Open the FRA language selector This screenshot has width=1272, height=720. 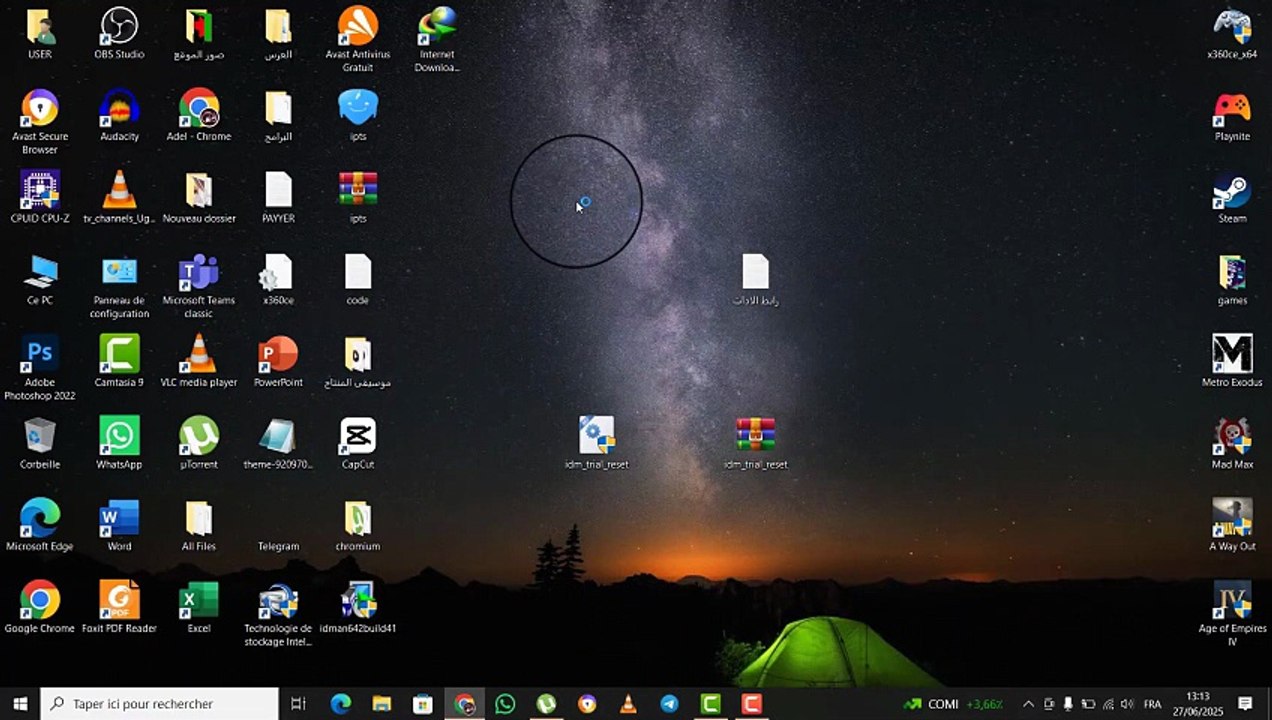tap(1152, 704)
